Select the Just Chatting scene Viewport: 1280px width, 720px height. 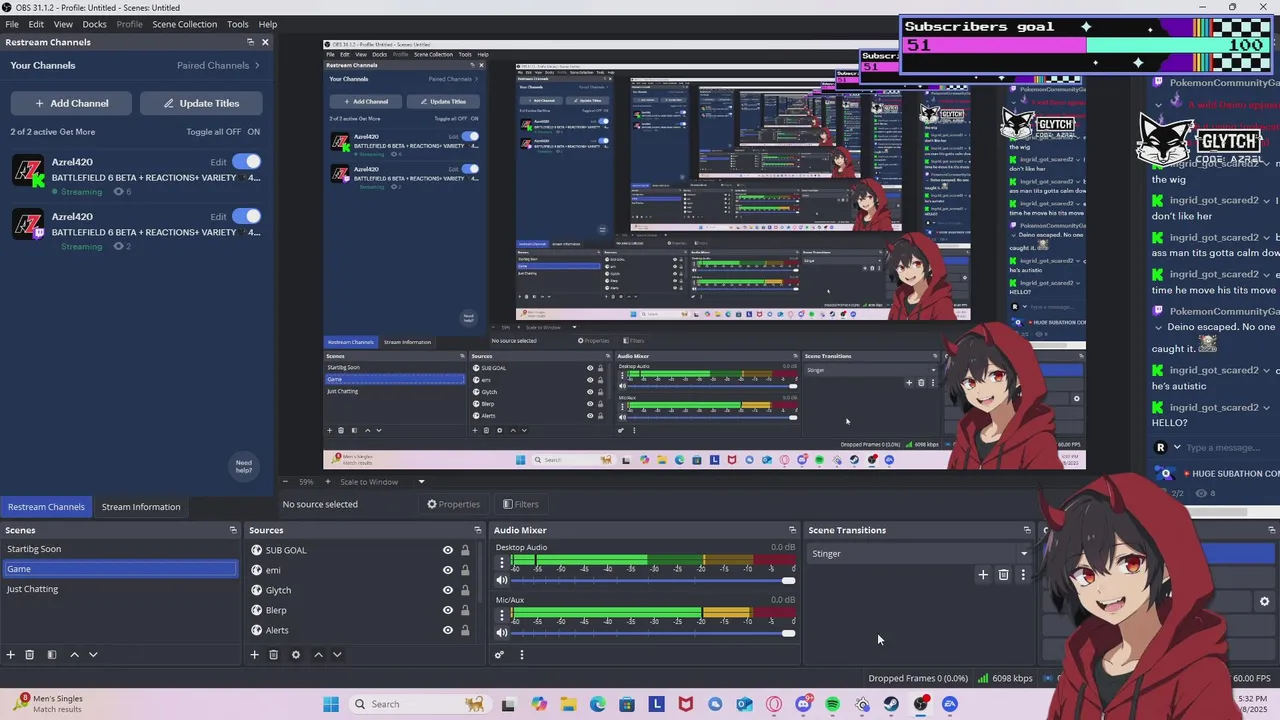119,589
